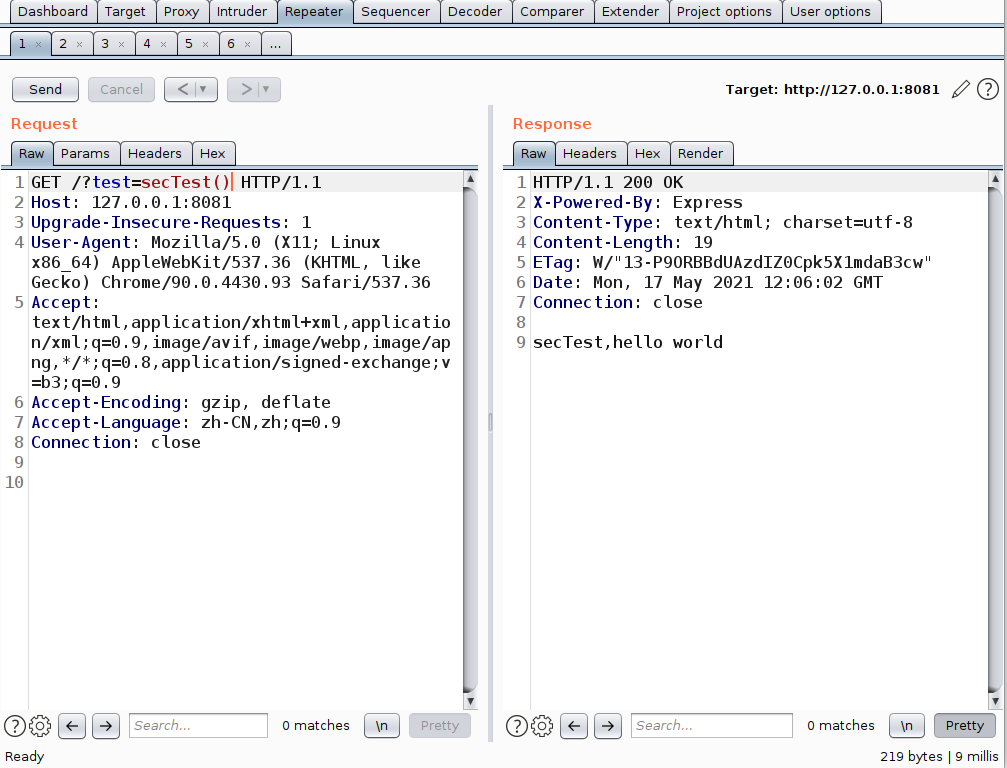Click the Target: http://127.0.0.1:8081 label
This screenshot has width=1007, height=768.
pyautogui.click(x=832, y=89)
